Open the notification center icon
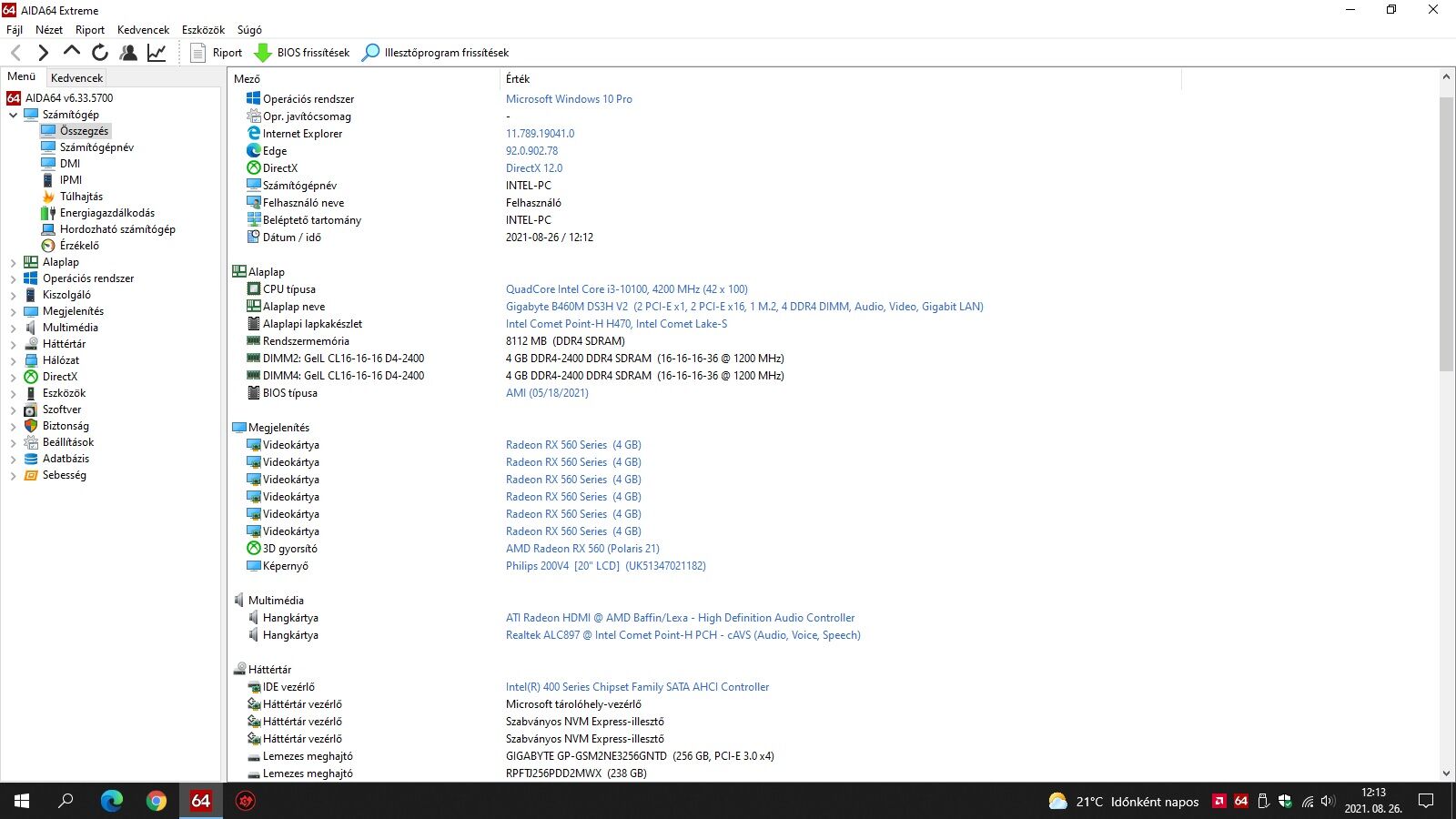The image size is (1456, 819). coord(1426,801)
